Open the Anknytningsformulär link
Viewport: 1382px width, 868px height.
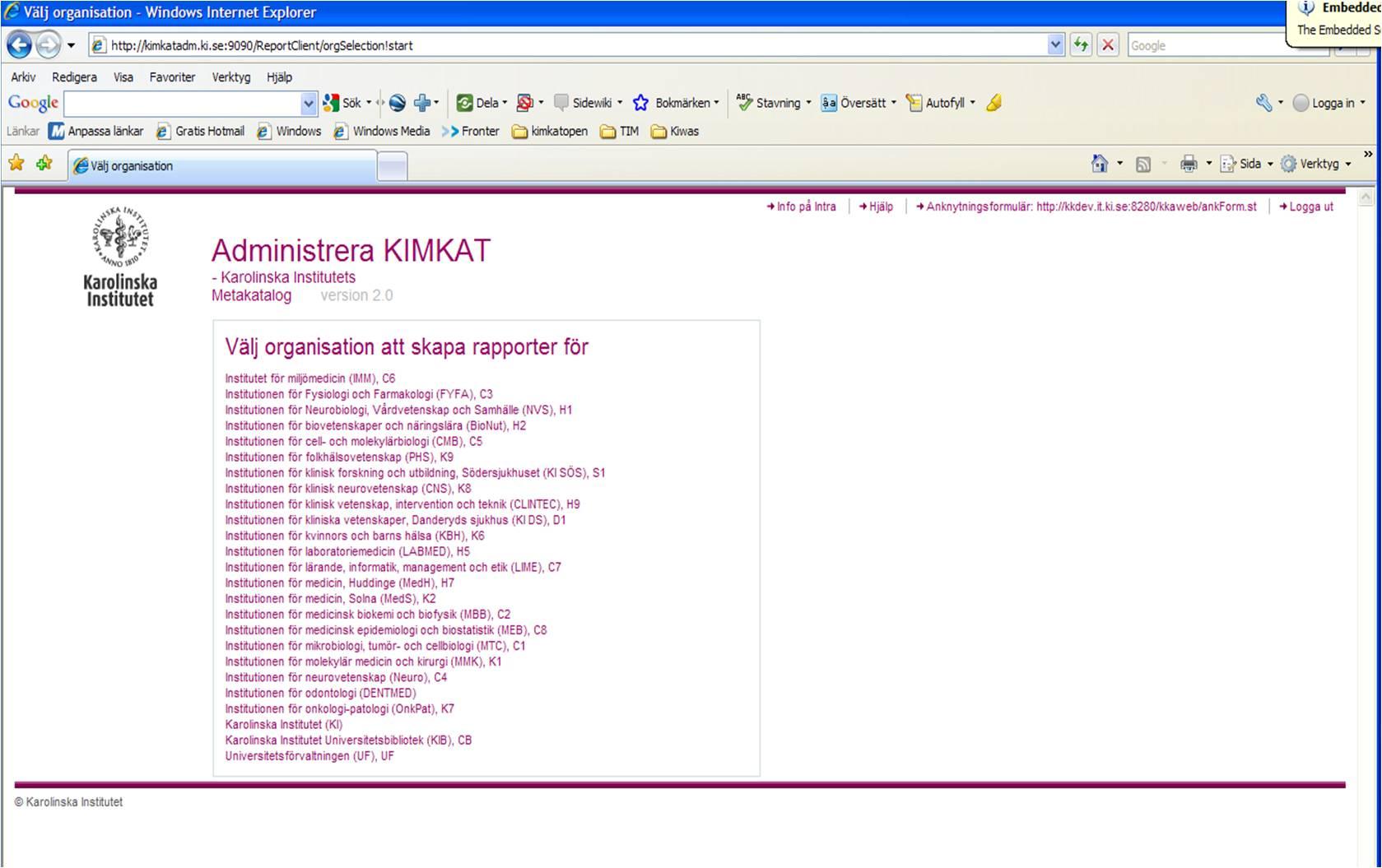1087,207
